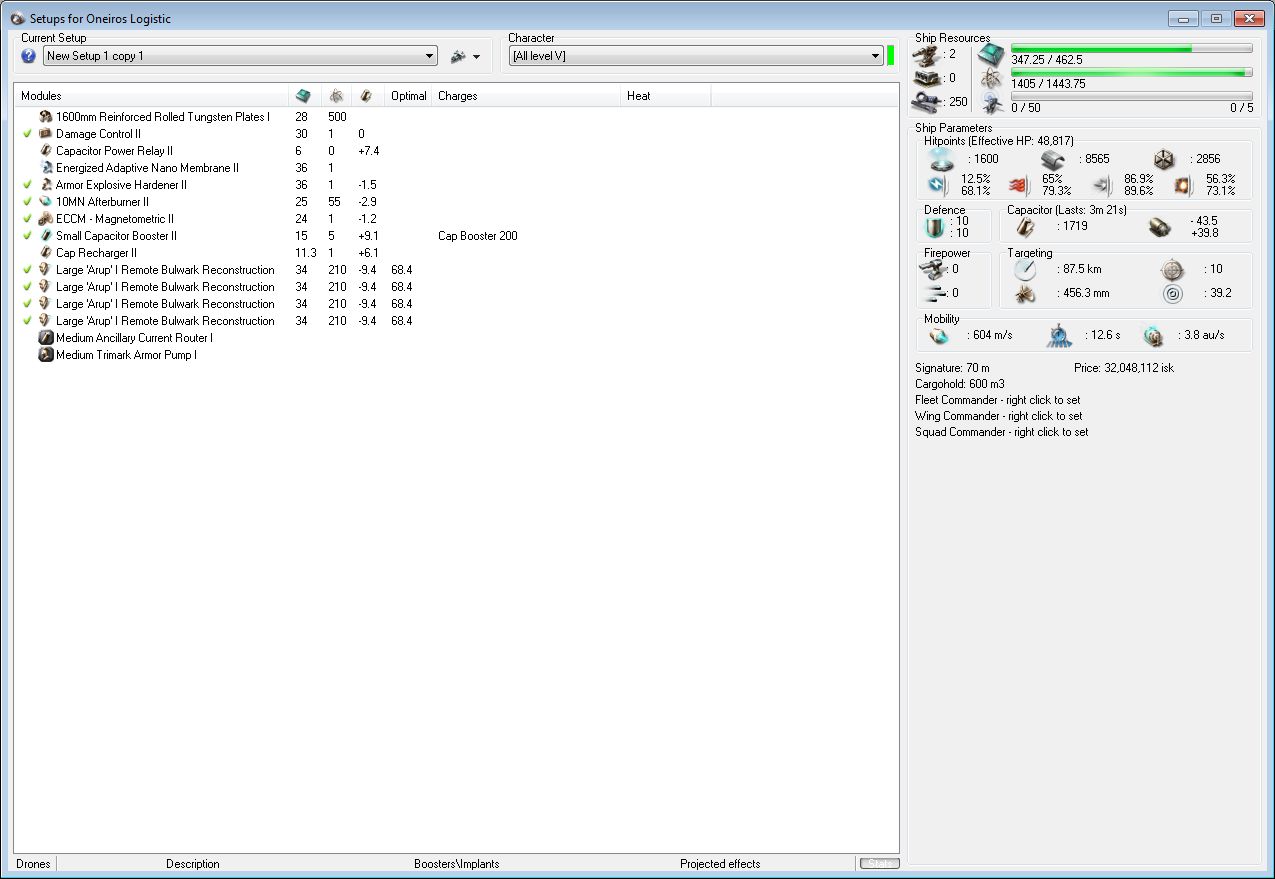Click the powergrid usage progress bar
1275x879 pixels.
(1132, 72)
